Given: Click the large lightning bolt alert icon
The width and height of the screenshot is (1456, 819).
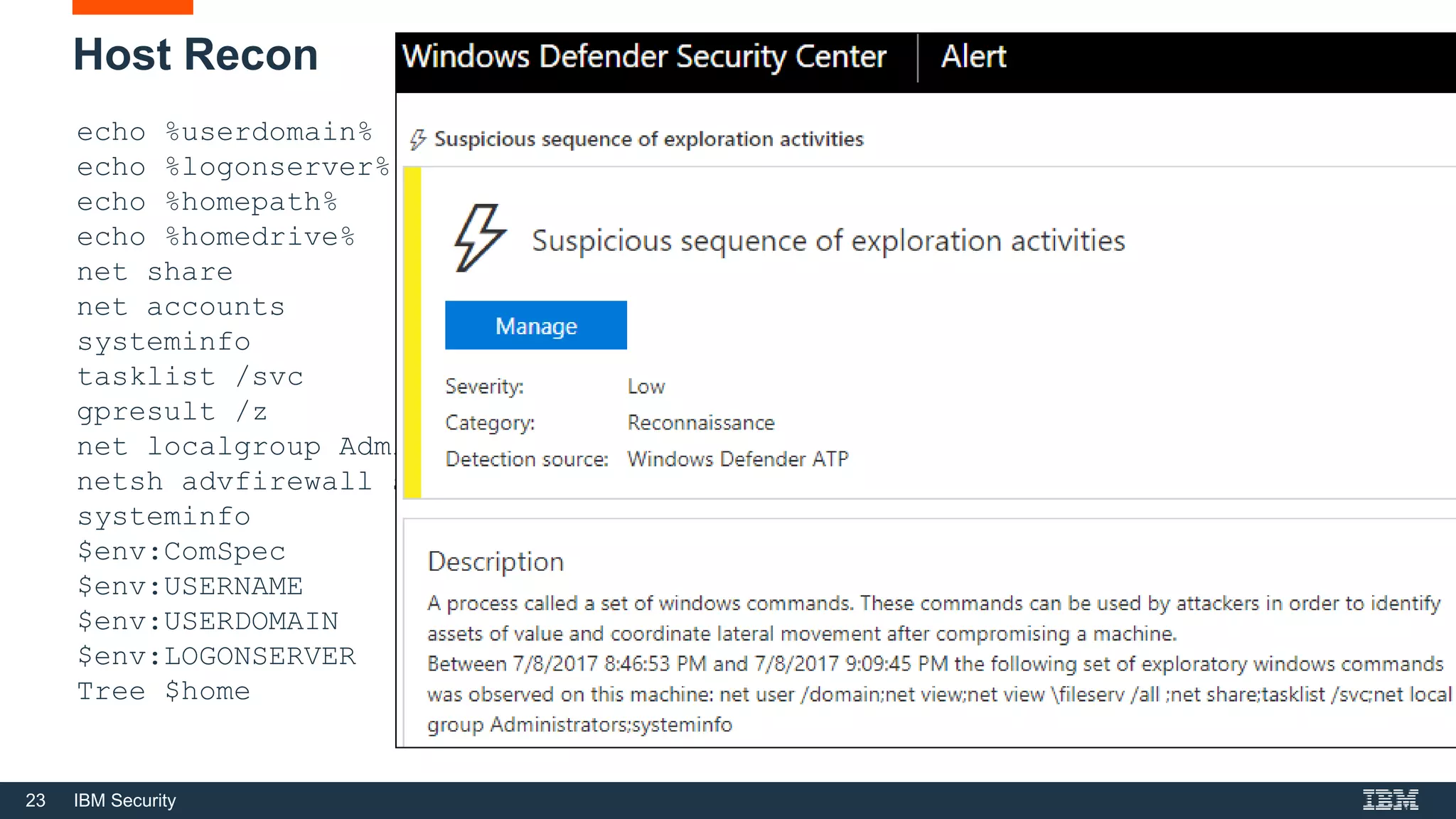Looking at the screenshot, I should [x=481, y=238].
